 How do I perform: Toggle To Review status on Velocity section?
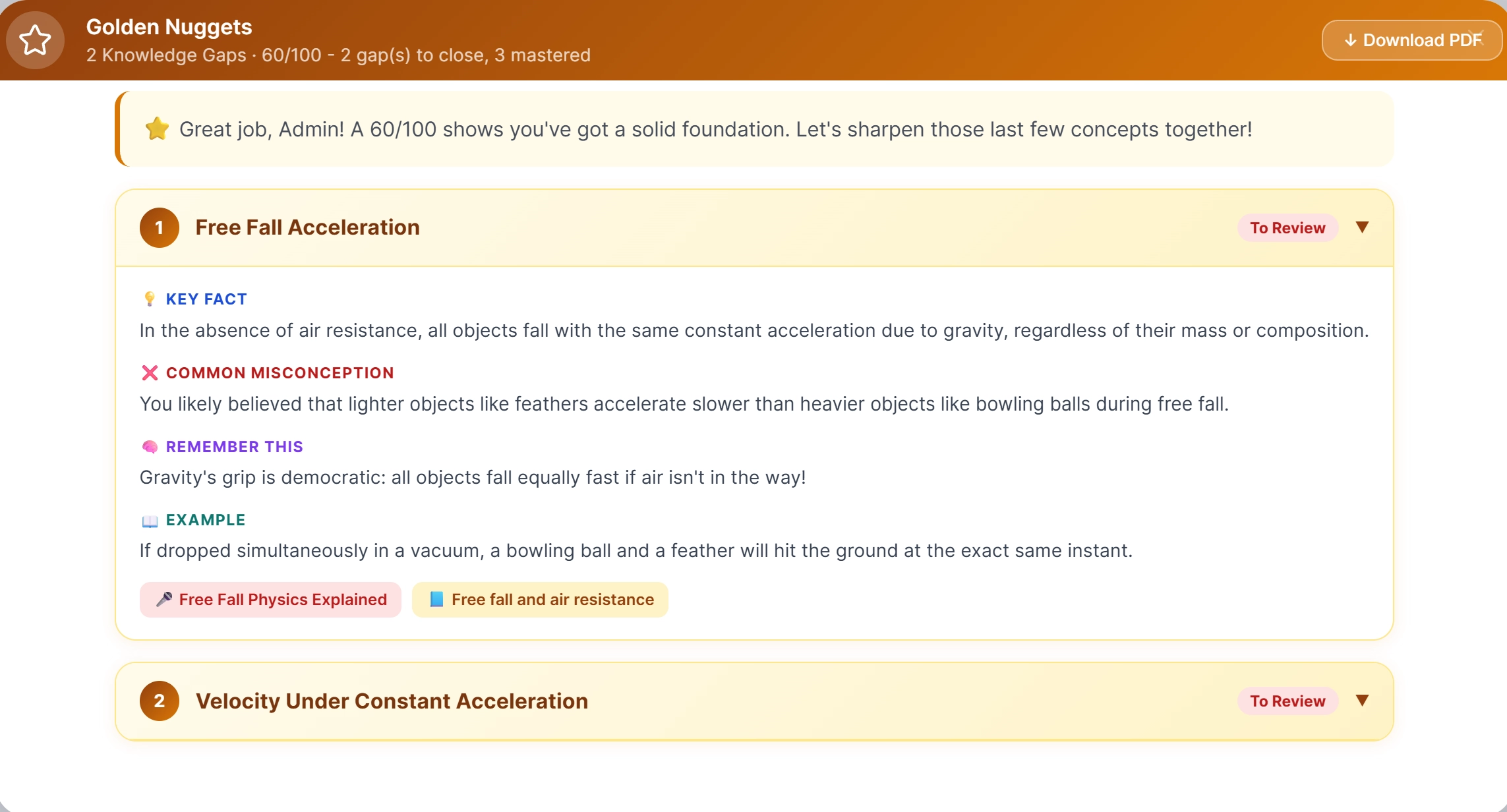pos(1287,701)
